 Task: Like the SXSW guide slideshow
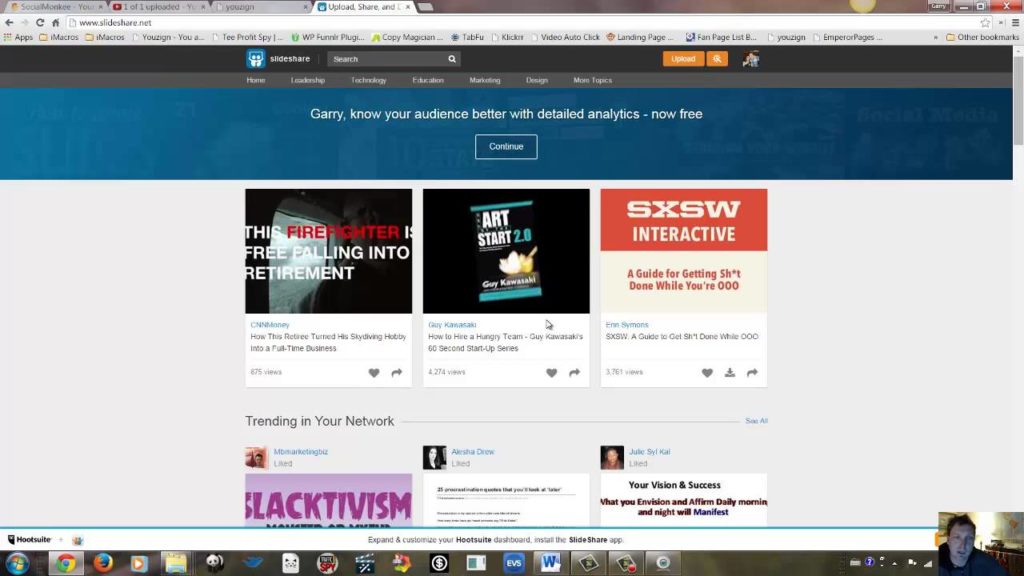click(707, 372)
